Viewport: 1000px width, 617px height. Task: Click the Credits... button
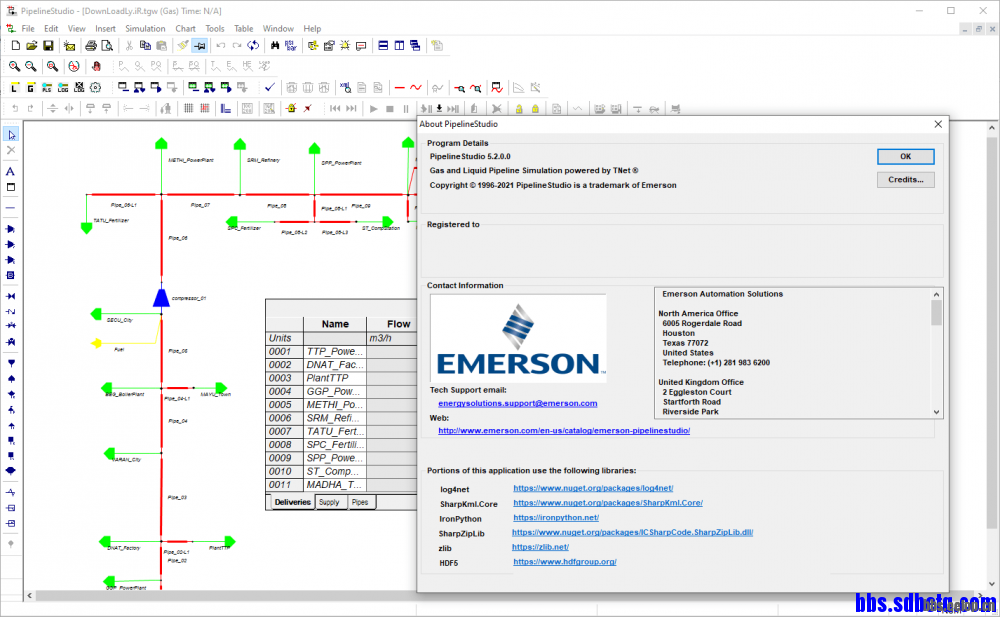point(906,180)
